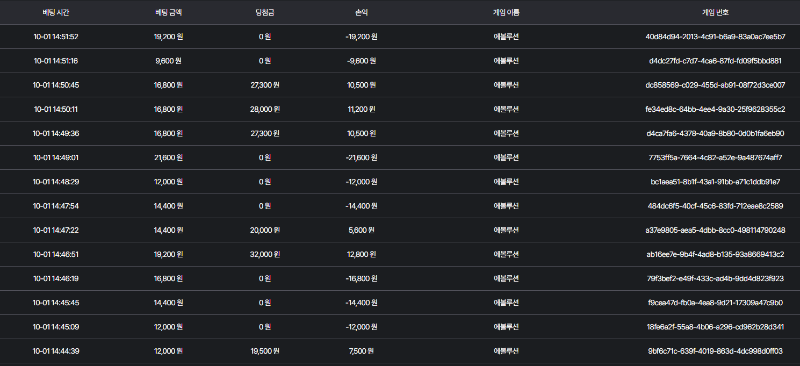Click the 게임 이름 column header
Image resolution: width=800 pixels, height=366 pixels.
(506, 12)
